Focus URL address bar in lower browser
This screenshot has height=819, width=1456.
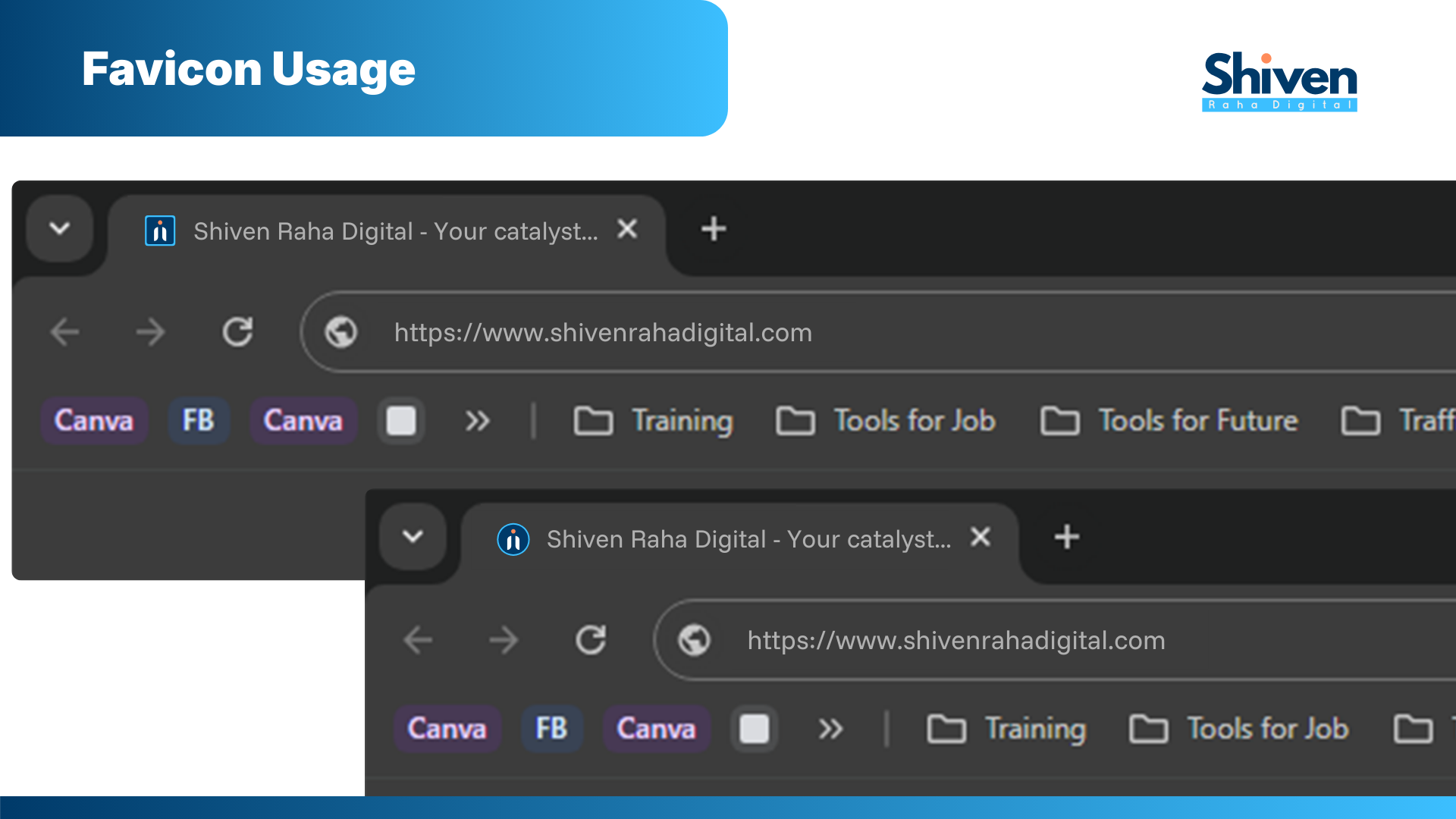(1055, 640)
